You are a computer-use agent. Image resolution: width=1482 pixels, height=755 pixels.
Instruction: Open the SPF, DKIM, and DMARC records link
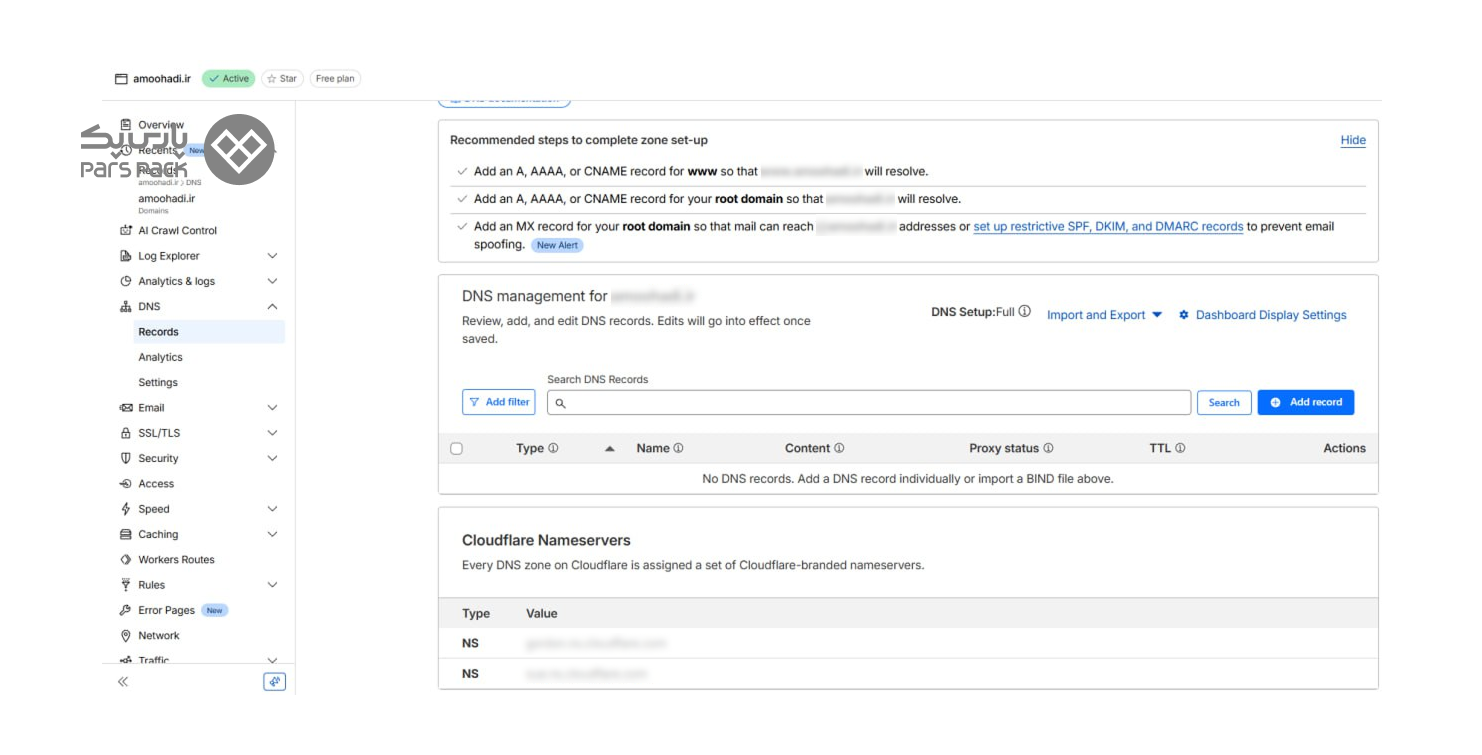[x=1107, y=227]
